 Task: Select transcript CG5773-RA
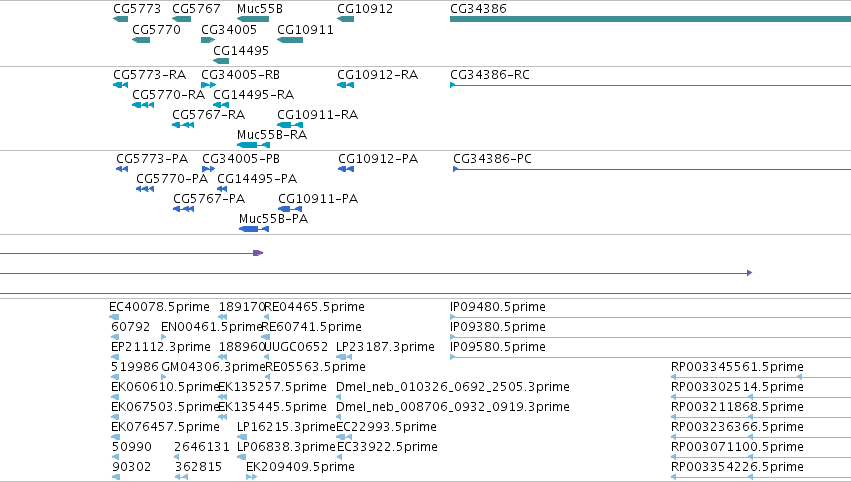point(149,74)
